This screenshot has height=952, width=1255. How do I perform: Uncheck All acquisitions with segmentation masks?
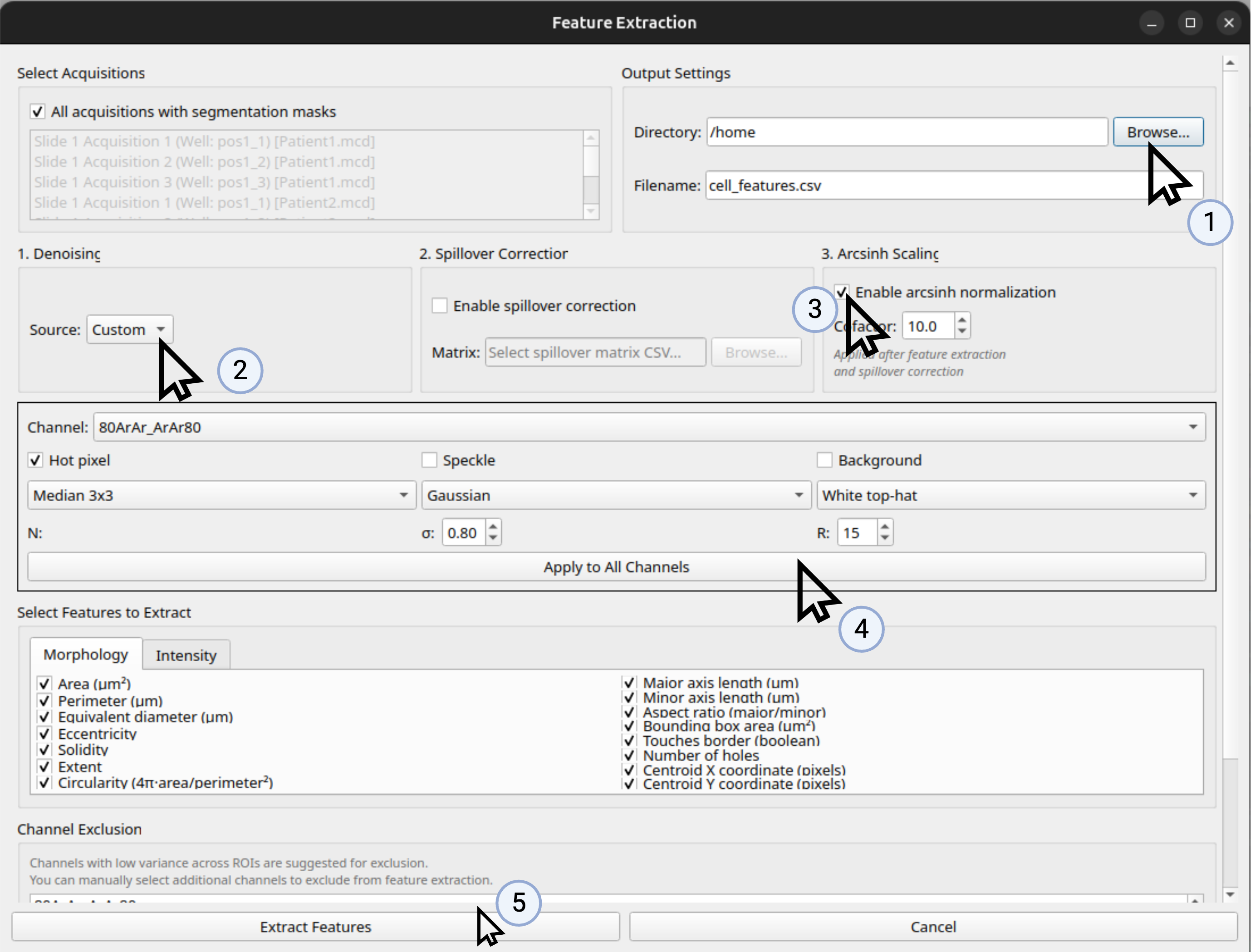(38, 112)
